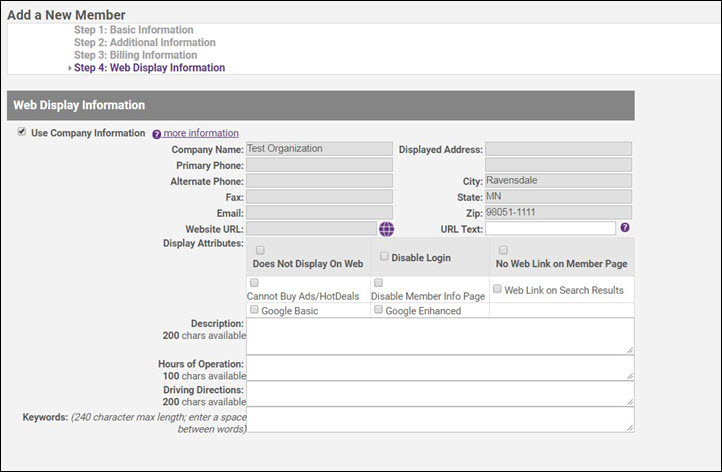Select the Google Basic checkbox

[x=254, y=310]
